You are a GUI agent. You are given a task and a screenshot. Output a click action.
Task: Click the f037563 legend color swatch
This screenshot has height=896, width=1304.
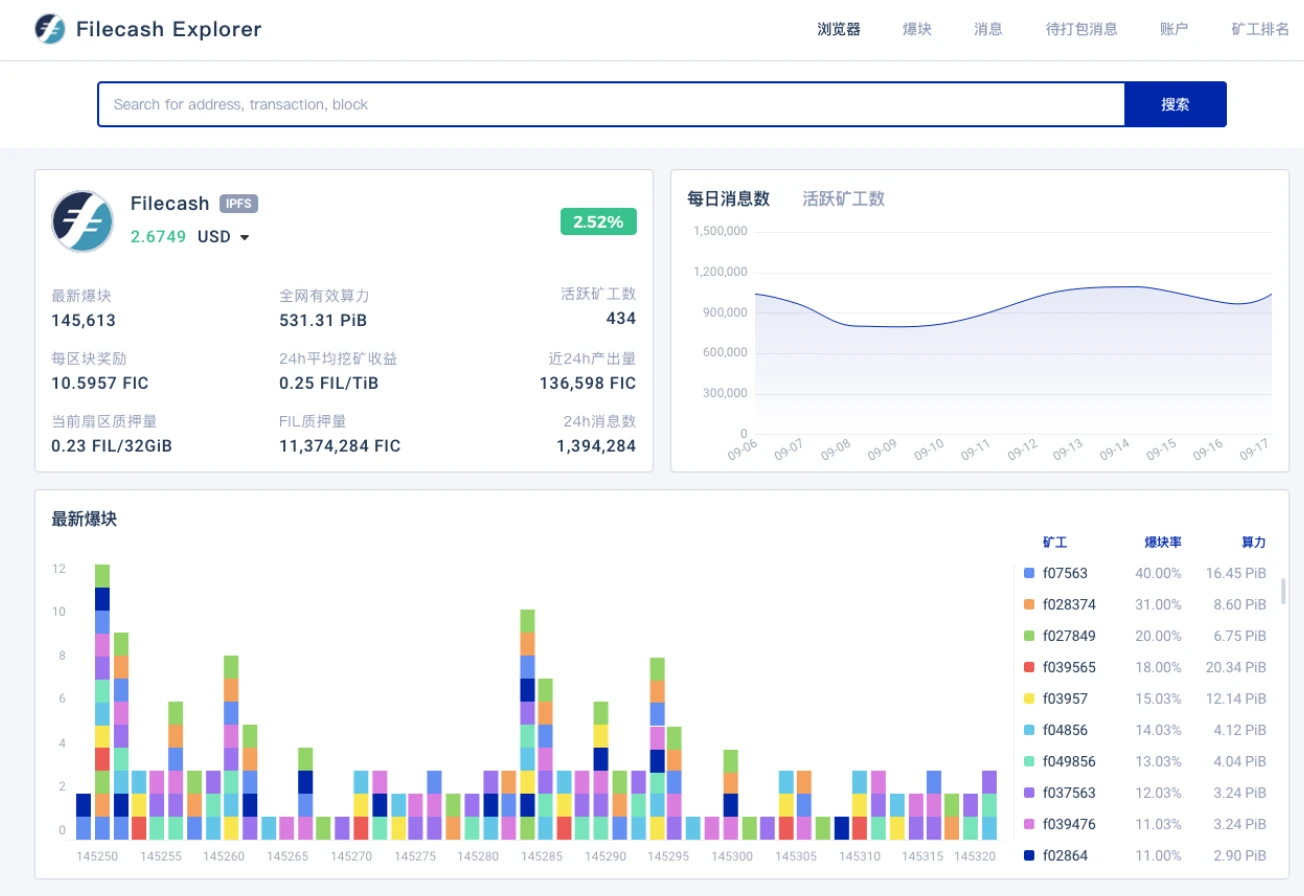[x=1029, y=793]
